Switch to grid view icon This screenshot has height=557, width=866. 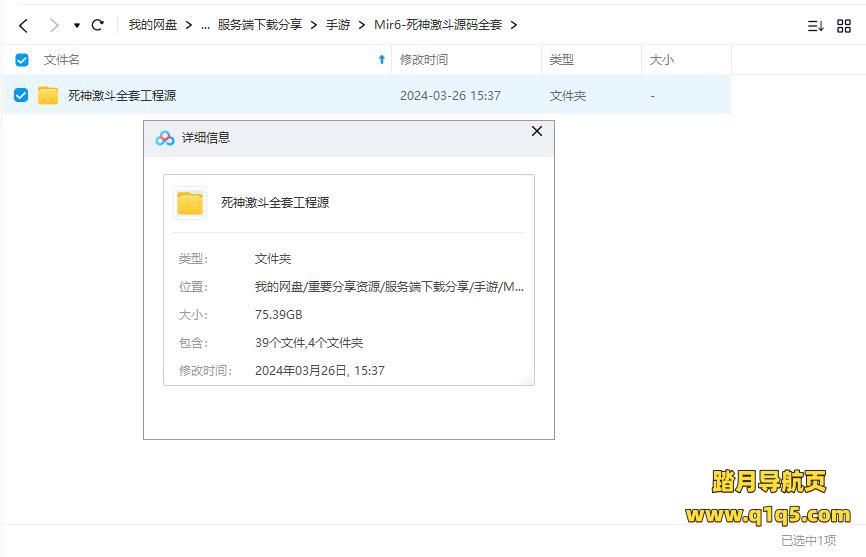[x=843, y=26]
